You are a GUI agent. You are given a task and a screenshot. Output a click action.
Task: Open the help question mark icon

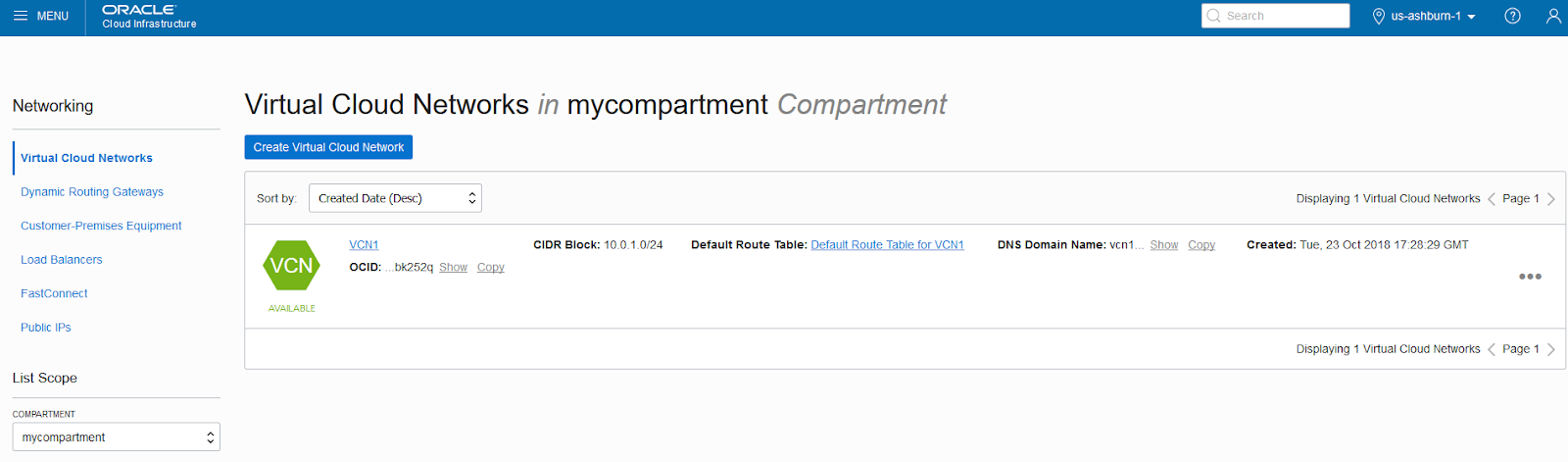pyautogui.click(x=1512, y=16)
